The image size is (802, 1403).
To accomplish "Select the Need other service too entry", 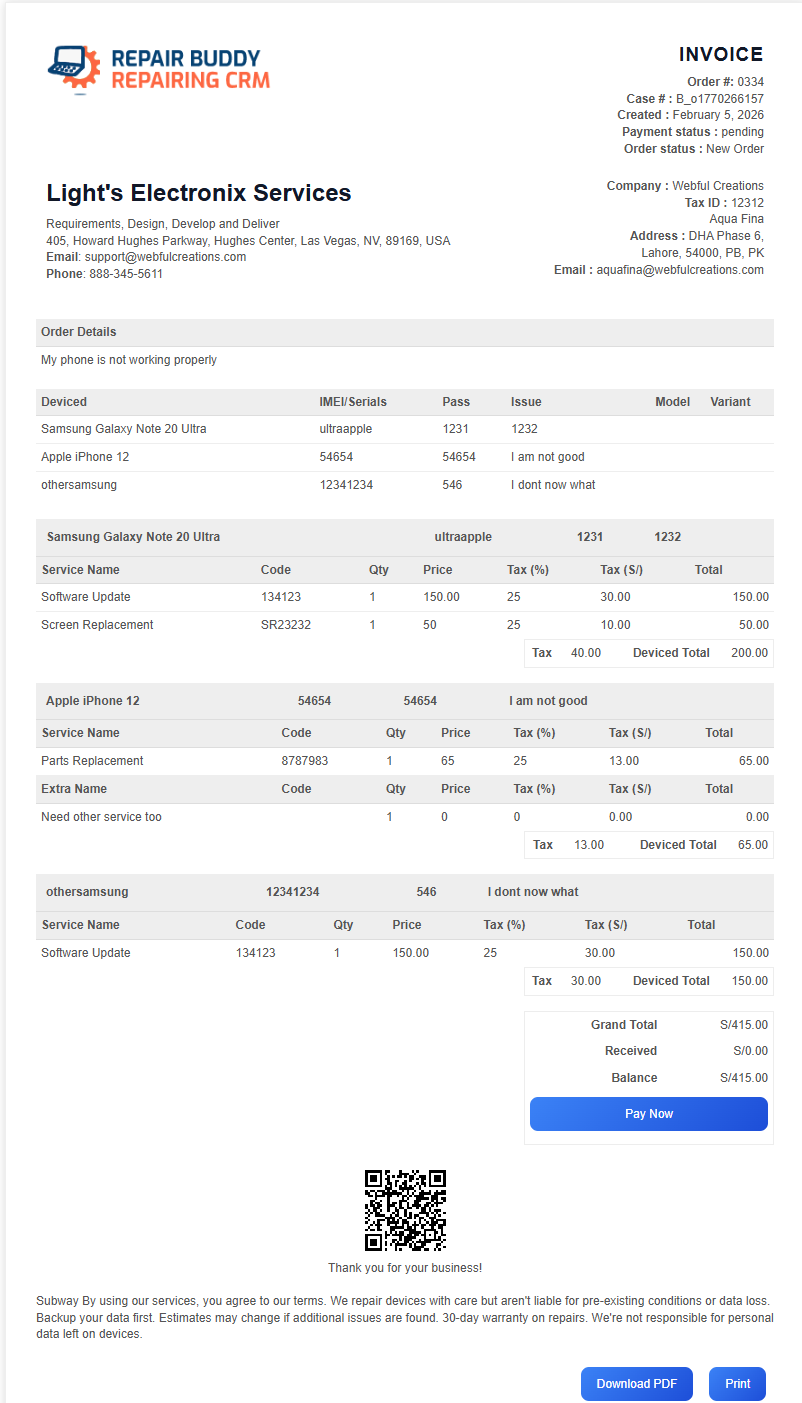I will [x=101, y=817].
